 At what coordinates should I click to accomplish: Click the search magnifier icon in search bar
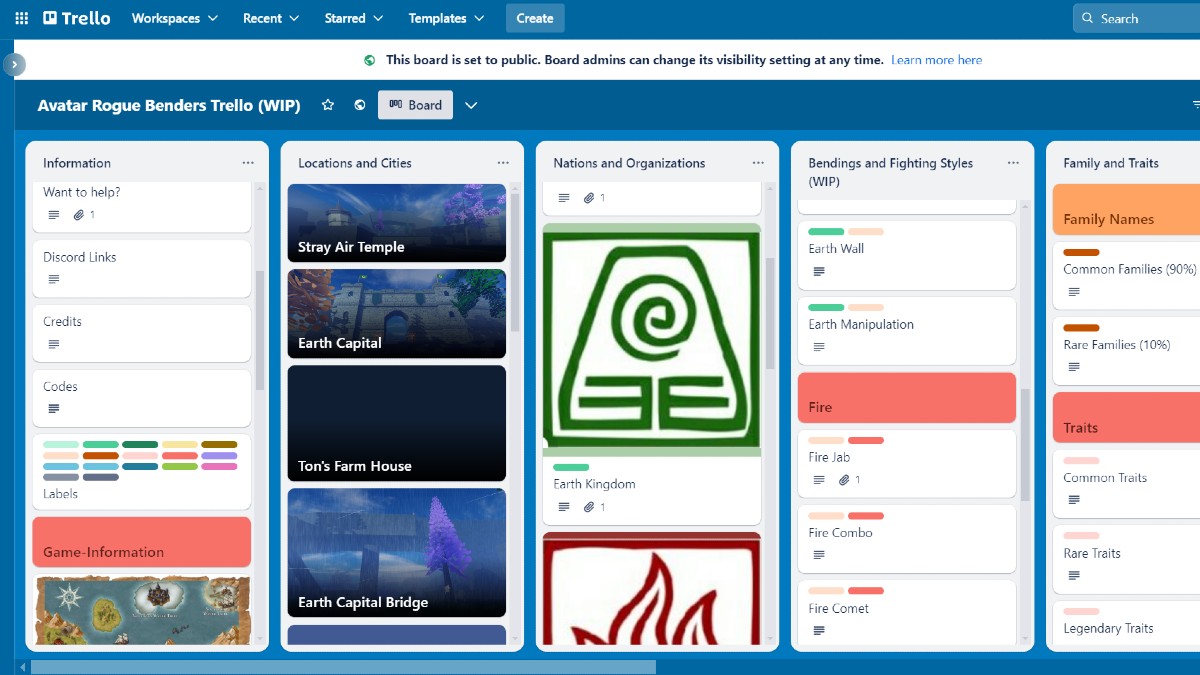[1087, 17]
